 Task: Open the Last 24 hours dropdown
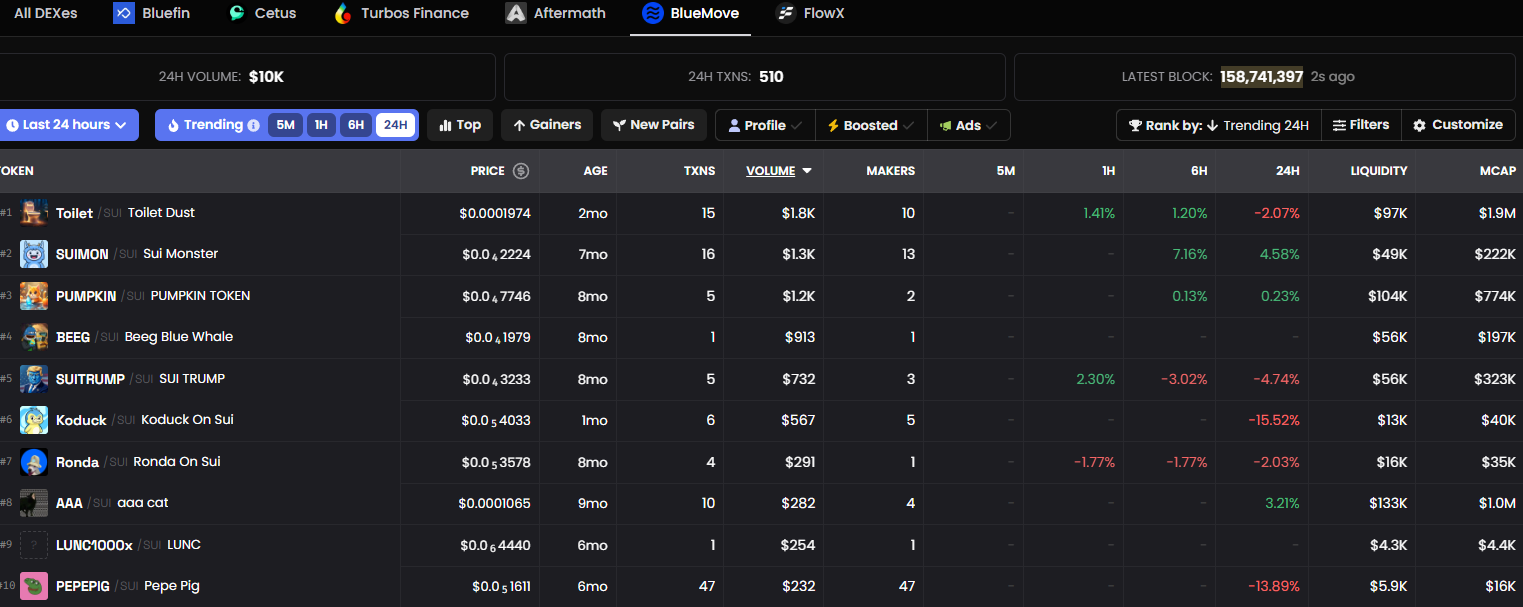(x=68, y=125)
